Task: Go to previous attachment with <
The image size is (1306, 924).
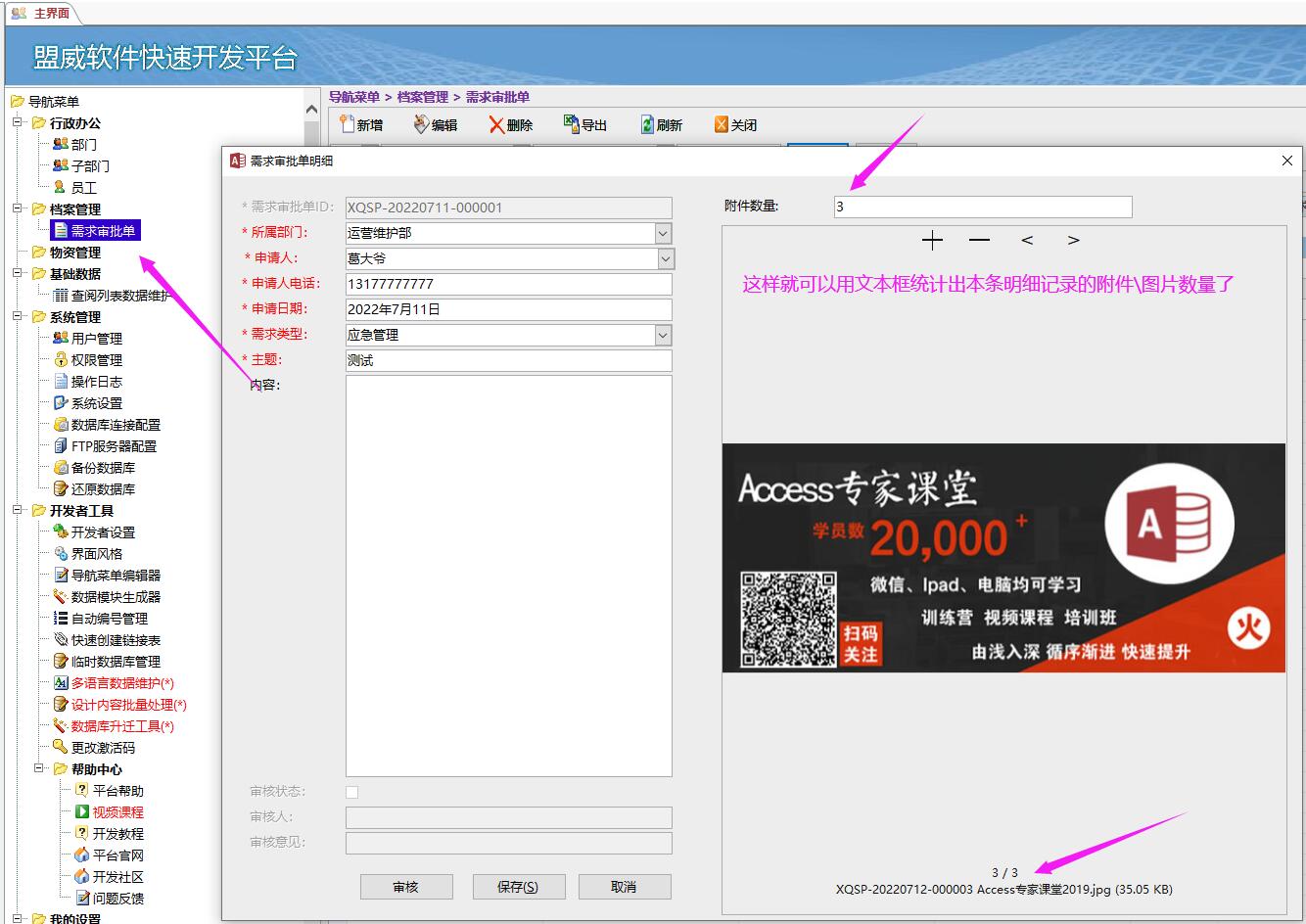Action: coord(1027,240)
